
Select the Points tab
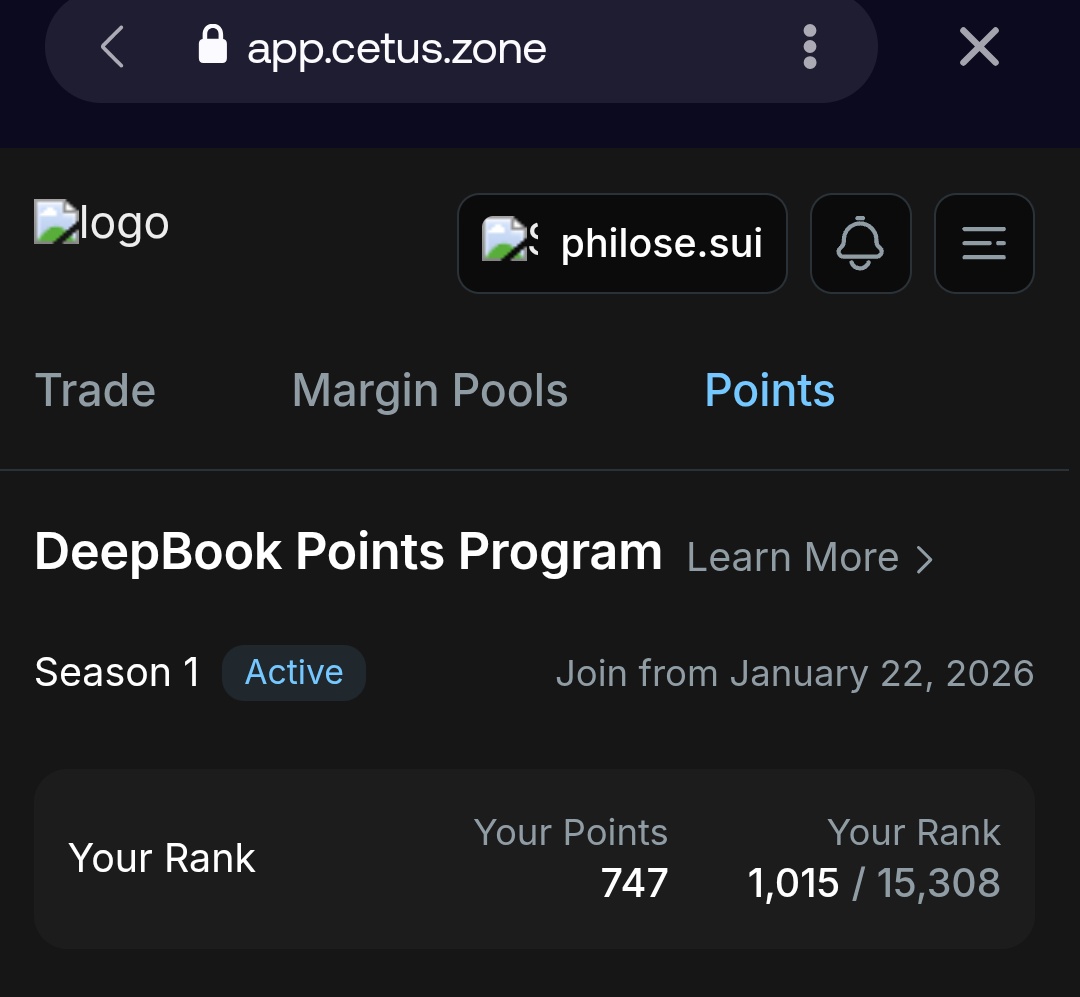770,390
